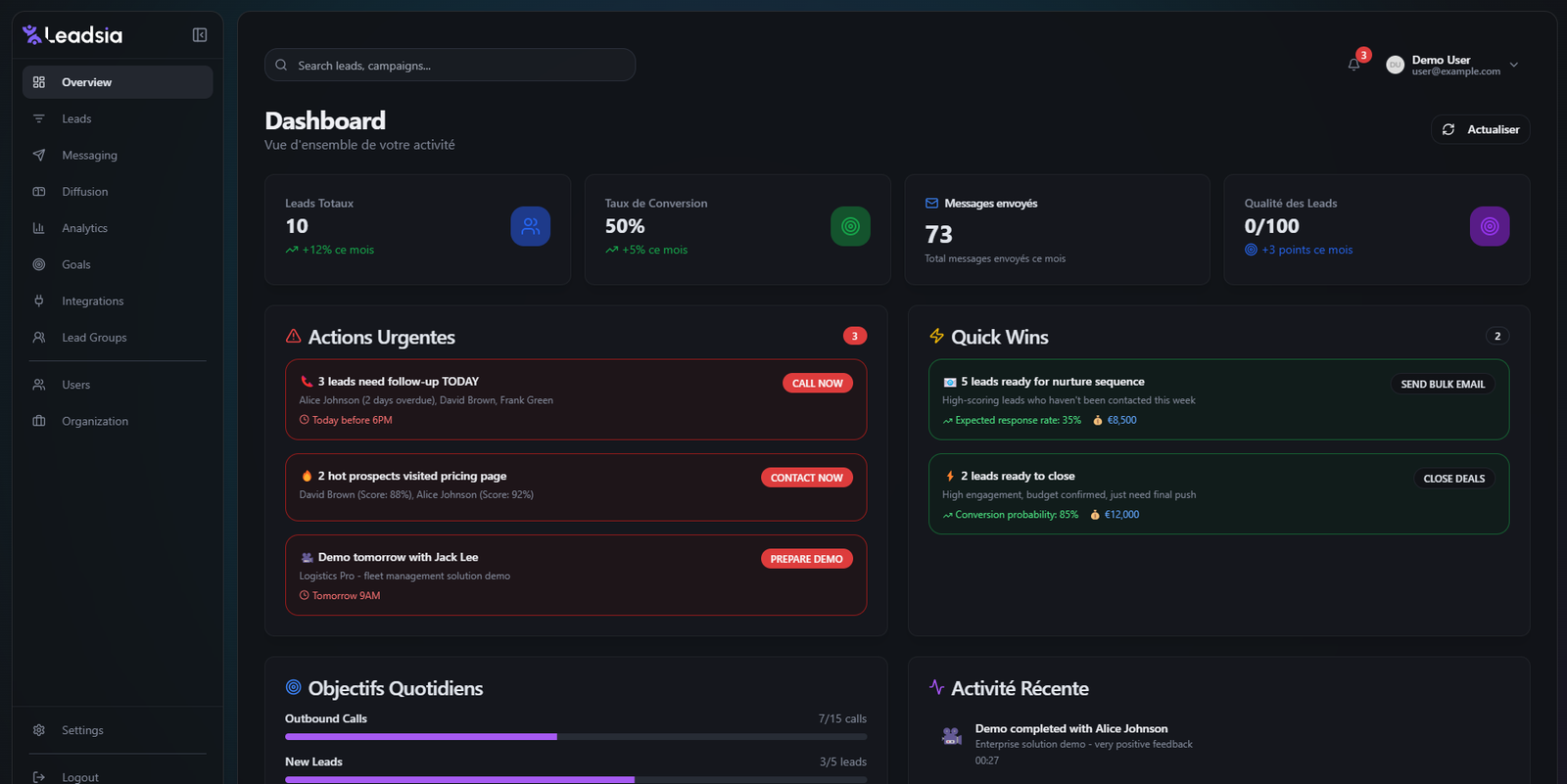The height and width of the screenshot is (784, 1567).
Task: Click '2 leads ready to close' title
Action: (1018, 476)
